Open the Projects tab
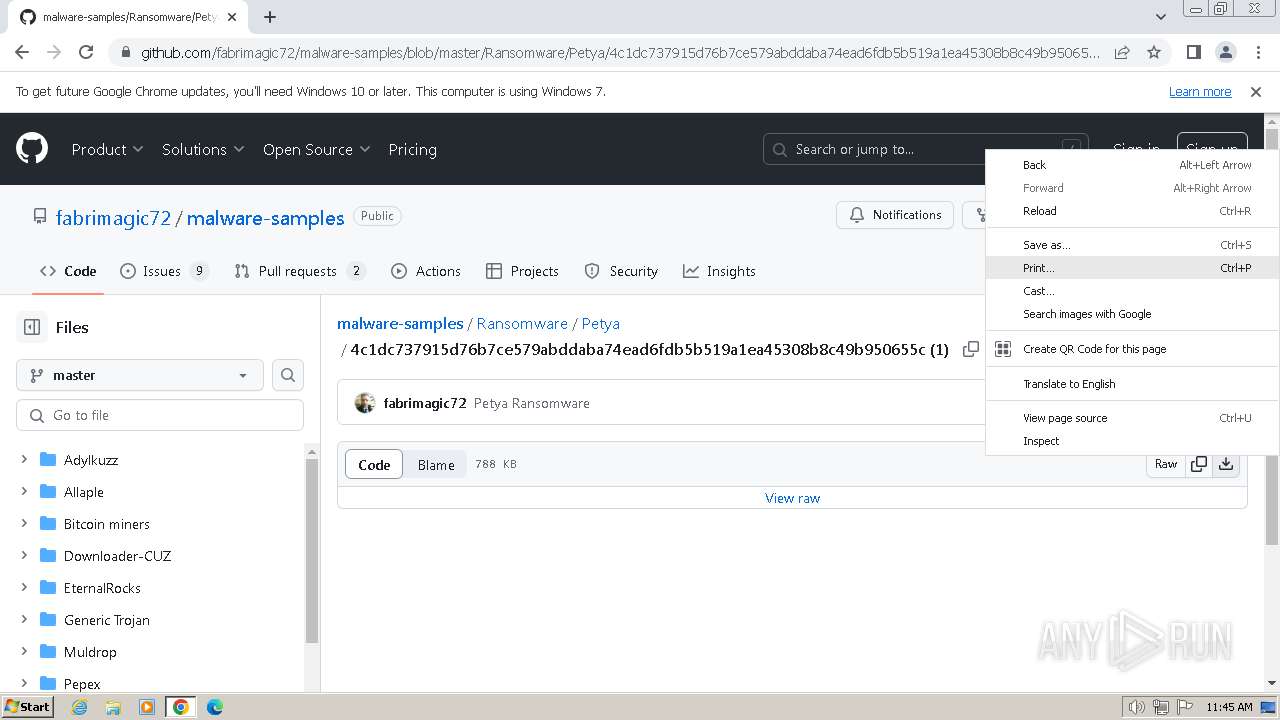This screenshot has width=1280, height=720. (x=522, y=271)
